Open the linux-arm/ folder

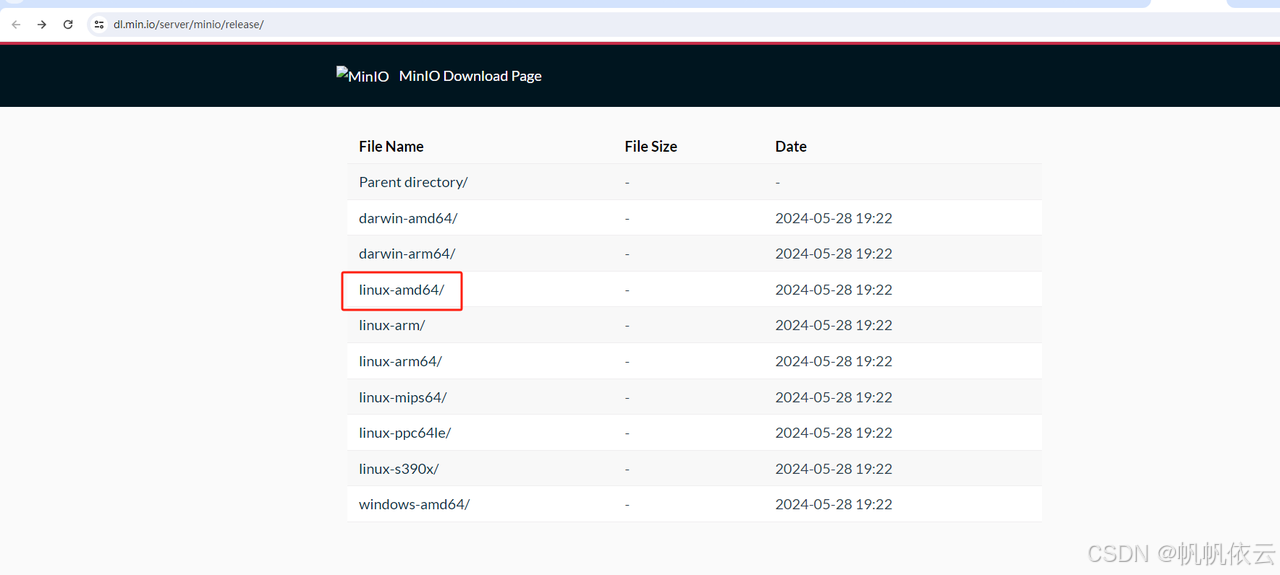[392, 325]
